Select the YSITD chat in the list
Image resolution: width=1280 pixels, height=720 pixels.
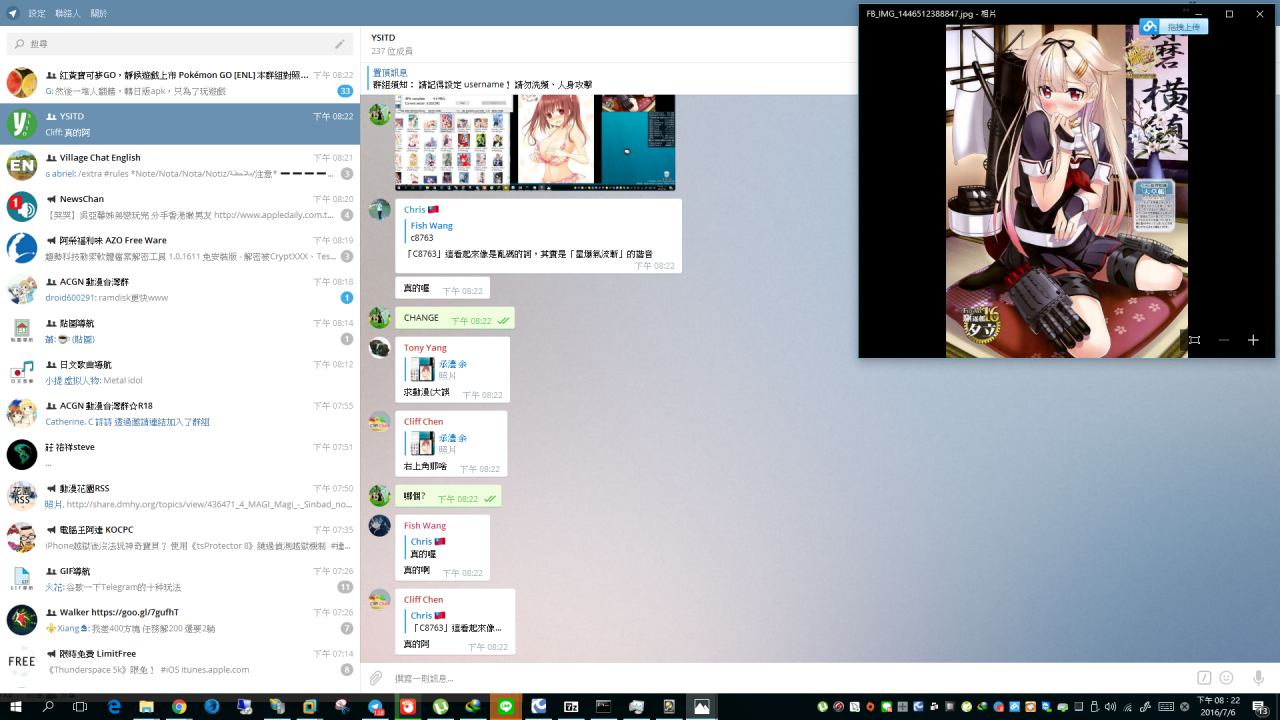pos(180,124)
